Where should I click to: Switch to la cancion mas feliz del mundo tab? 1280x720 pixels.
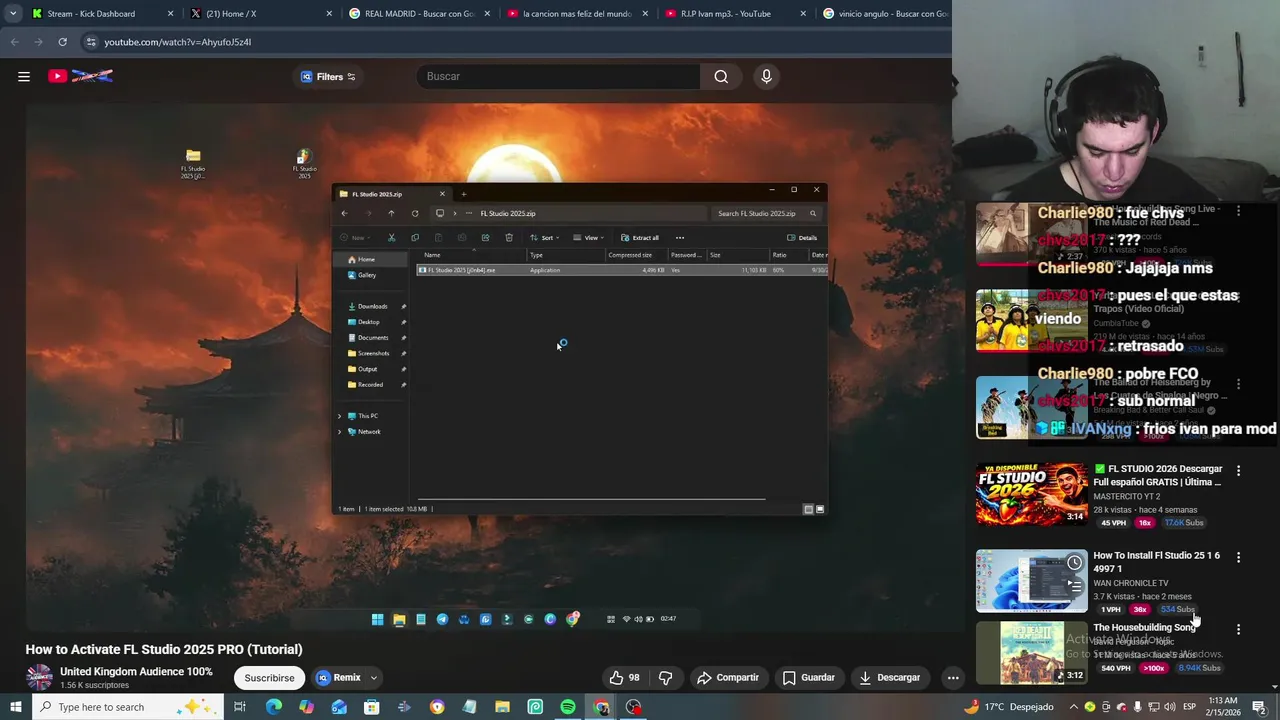[577, 14]
